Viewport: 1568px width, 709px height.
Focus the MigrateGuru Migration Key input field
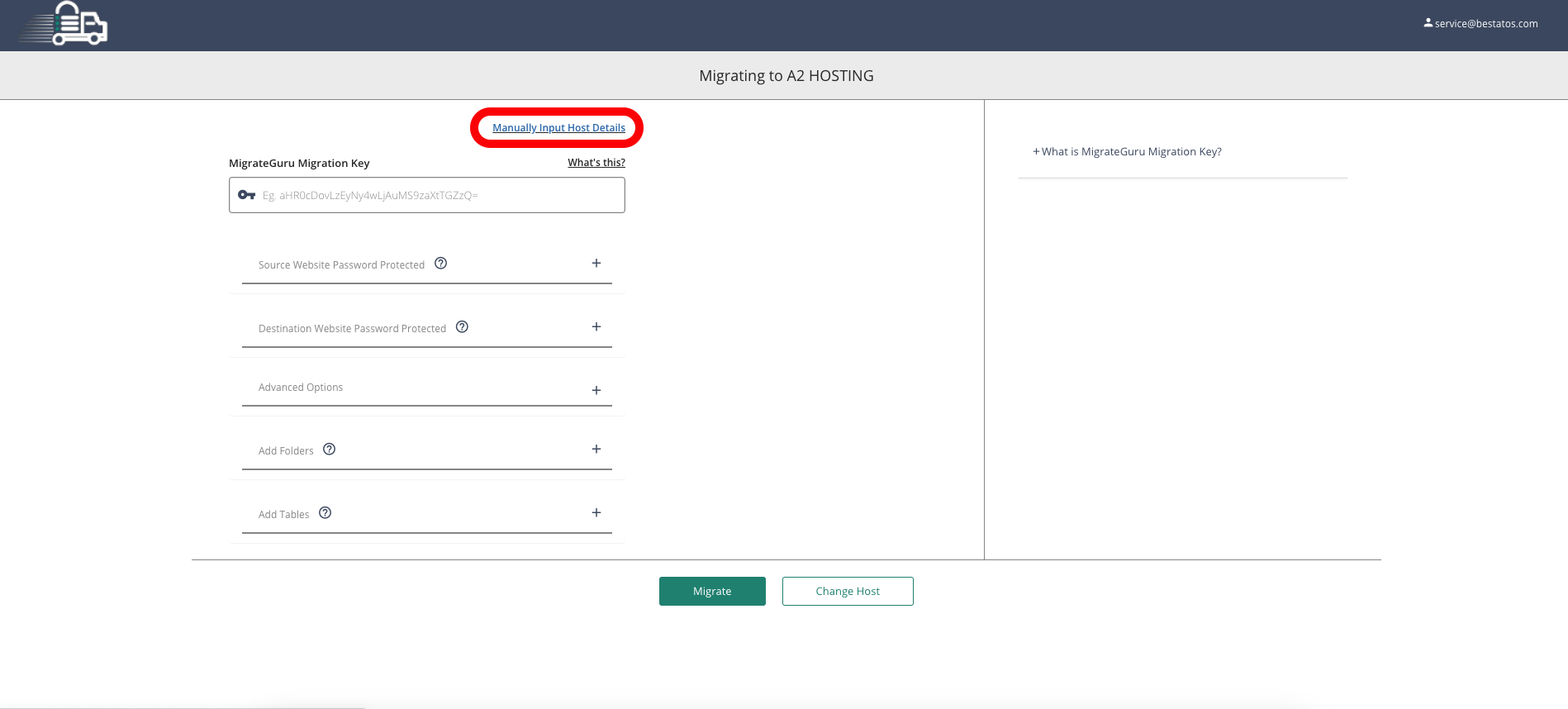427,196
